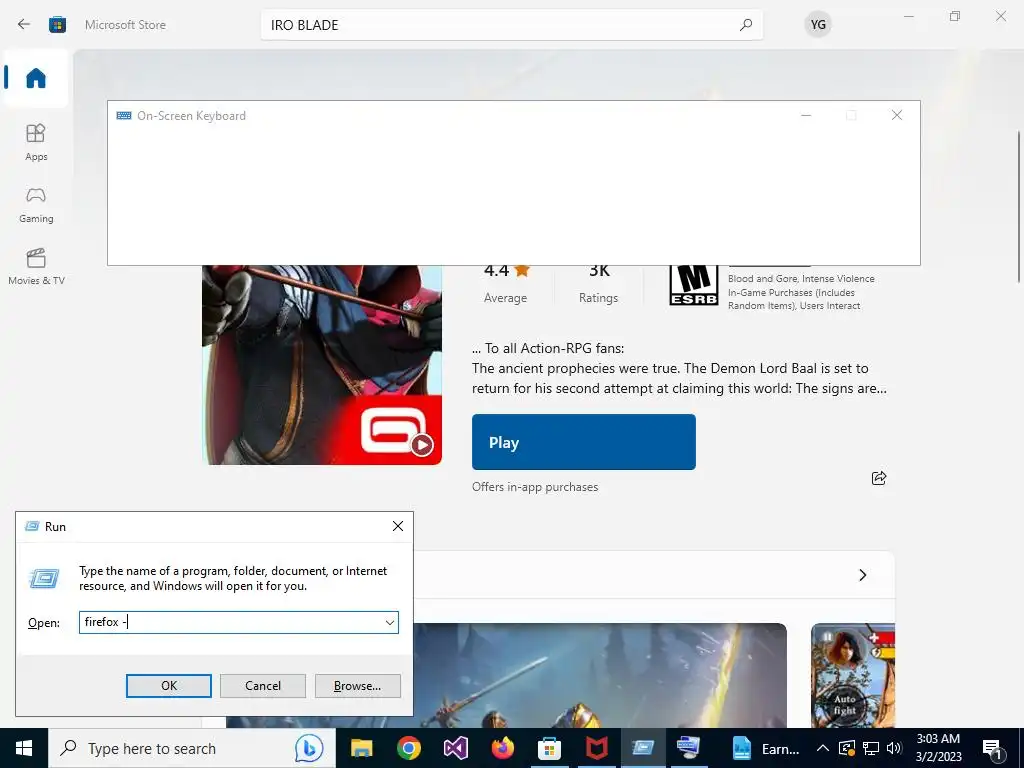
Task: Switch to On-Screen Keyboard taskbar icon
Action: tap(690, 748)
